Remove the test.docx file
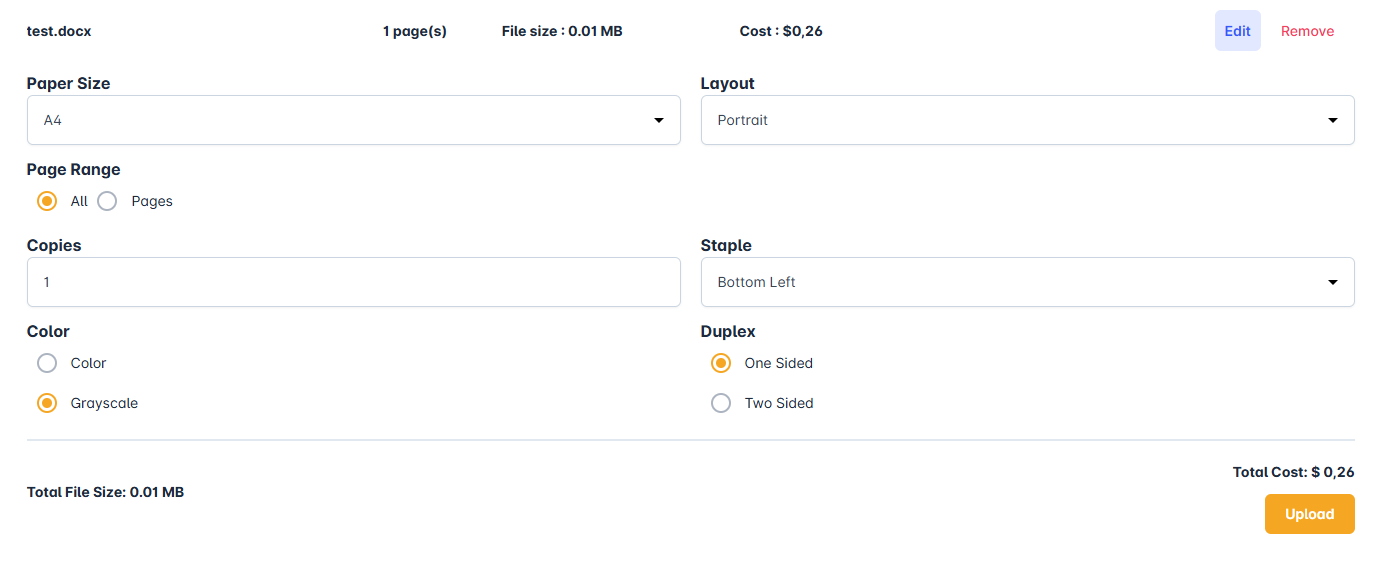The image size is (1392, 561). [1307, 31]
